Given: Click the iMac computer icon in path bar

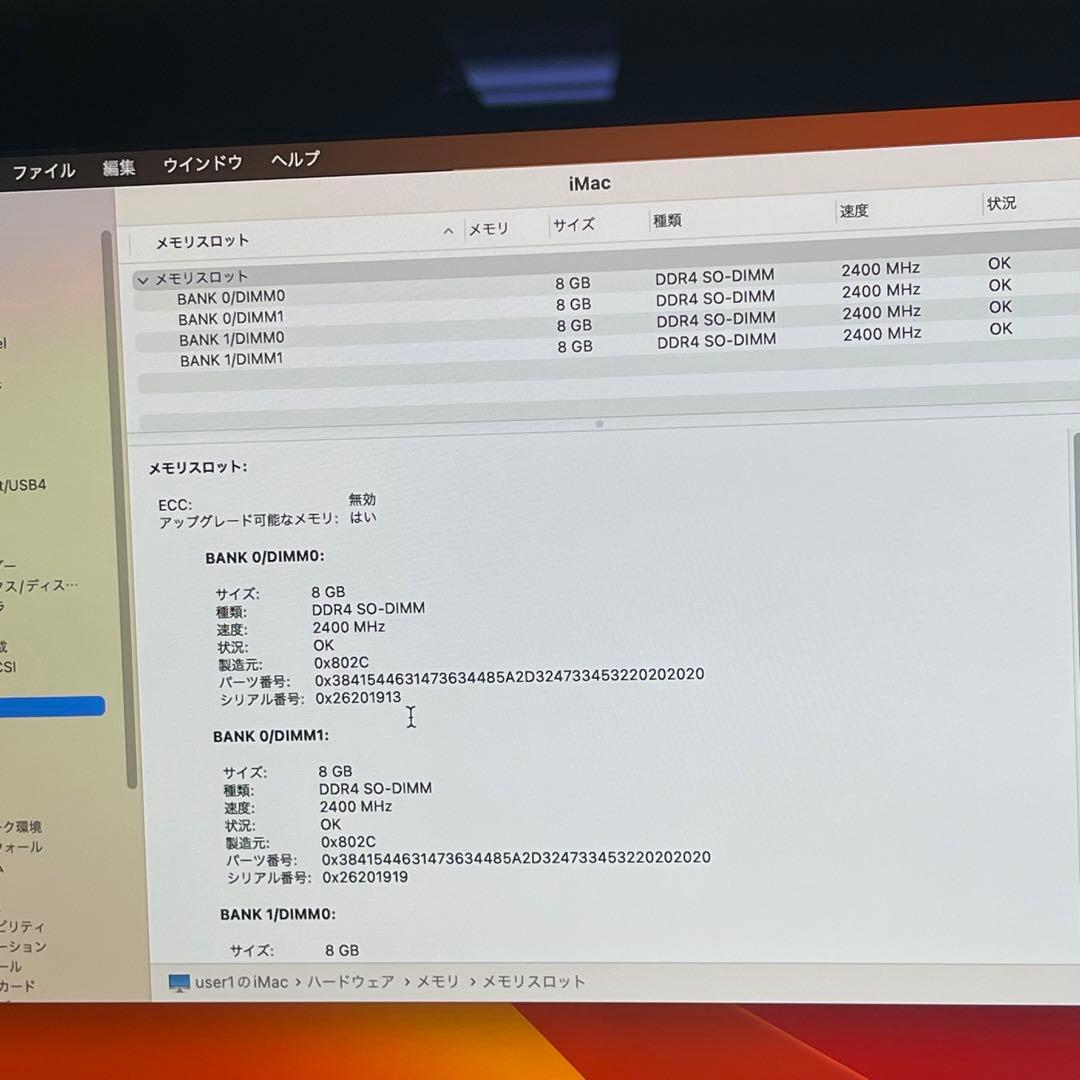Looking at the screenshot, I should (179, 983).
